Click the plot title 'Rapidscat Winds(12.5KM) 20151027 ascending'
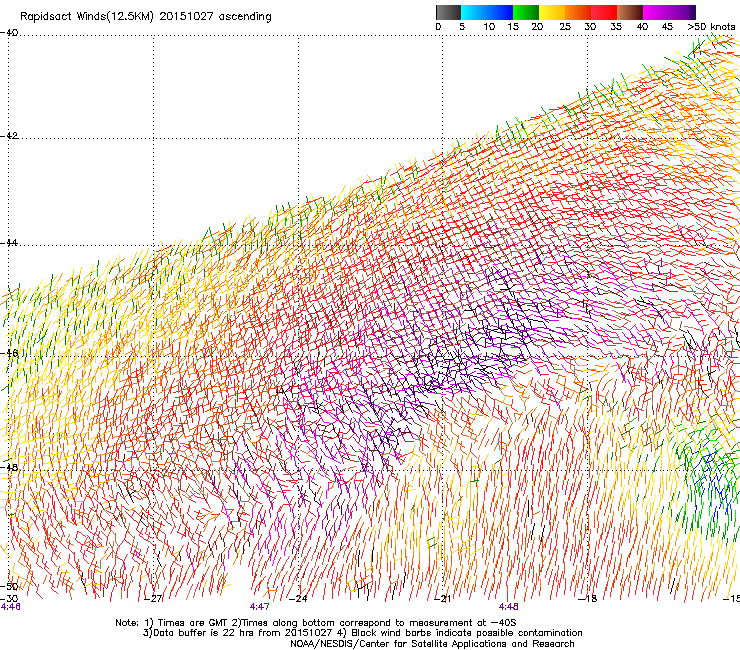This screenshot has width=740, height=650. pos(146,17)
